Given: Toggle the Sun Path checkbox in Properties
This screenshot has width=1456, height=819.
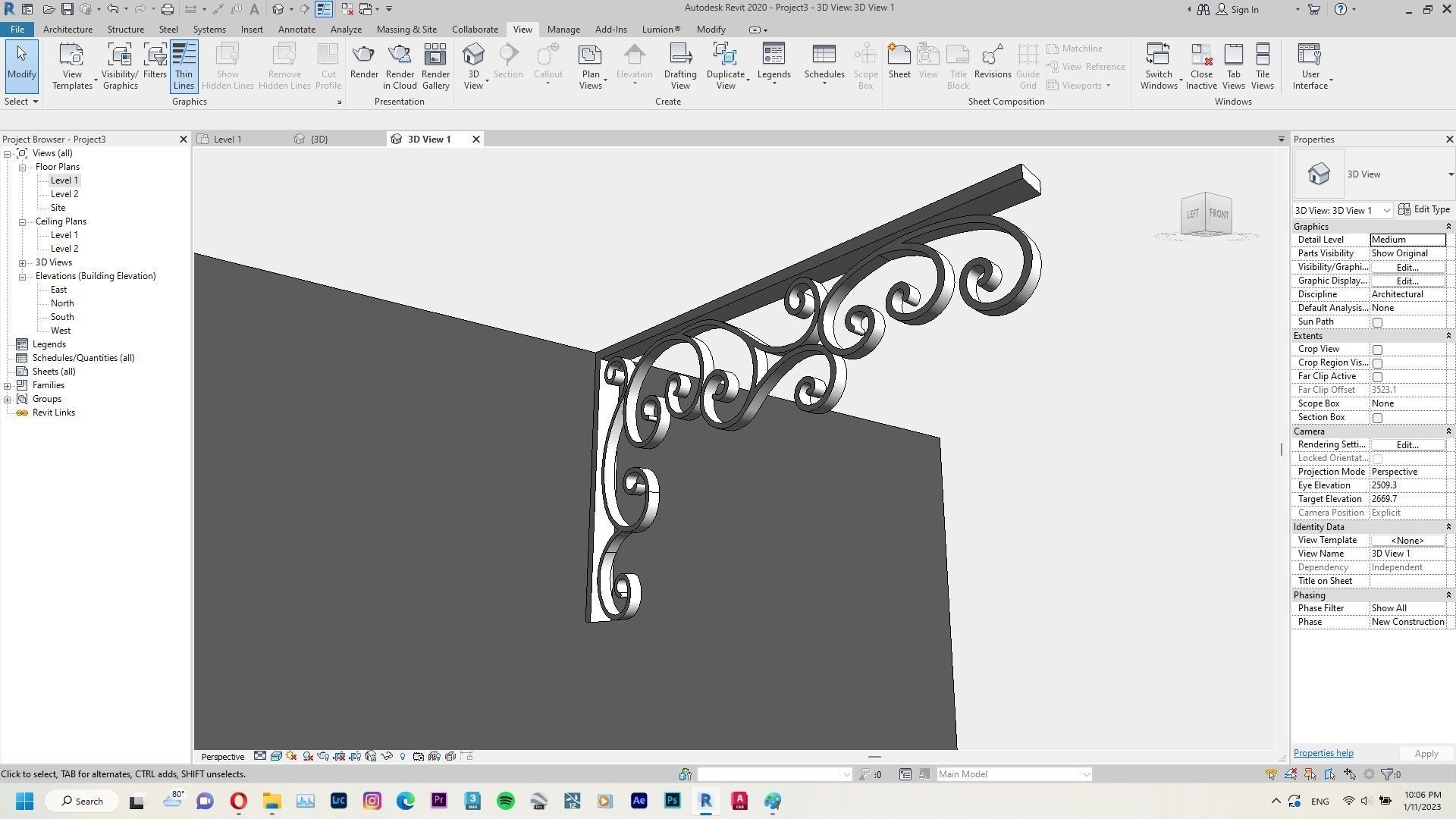Looking at the screenshot, I should pos(1377,322).
